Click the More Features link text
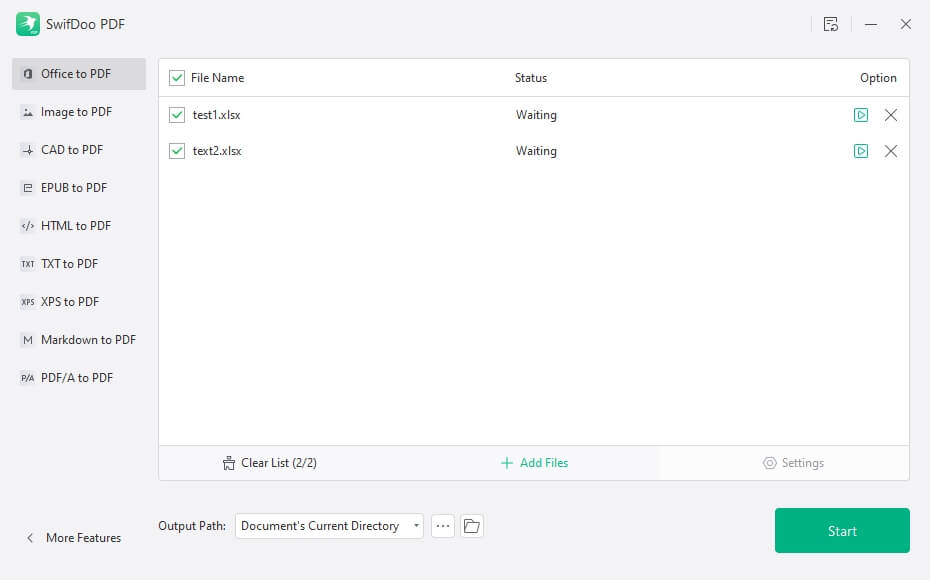Image resolution: width=930 pixels, height=580 pixels. (x=84, y=538)
